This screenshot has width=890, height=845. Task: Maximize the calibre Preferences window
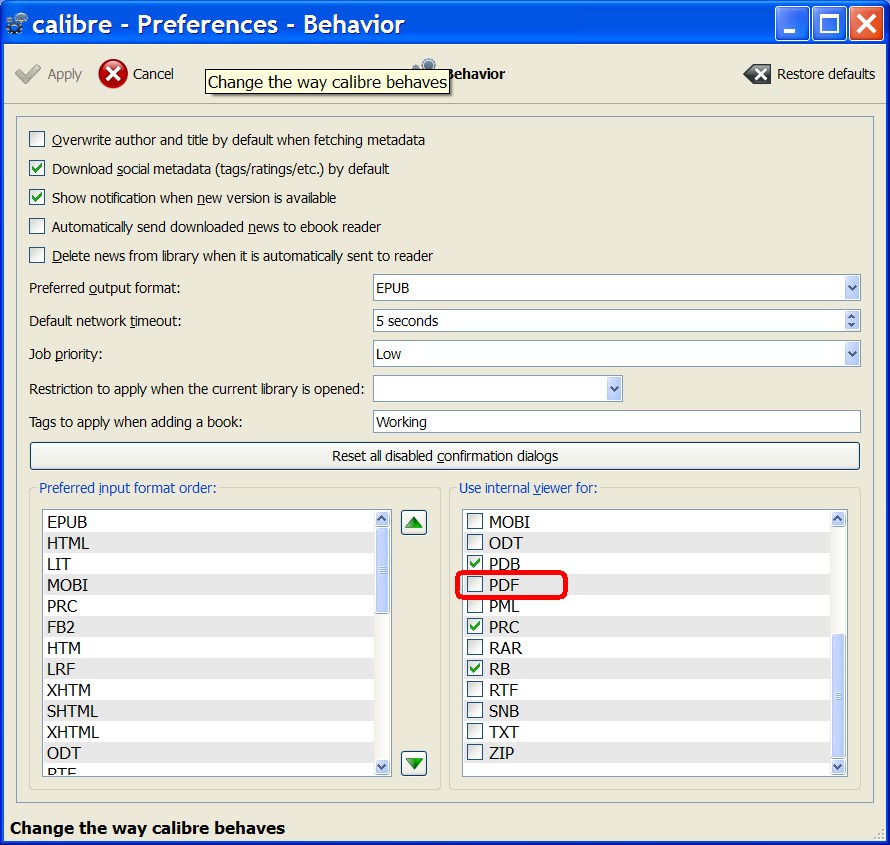(829, 24)
